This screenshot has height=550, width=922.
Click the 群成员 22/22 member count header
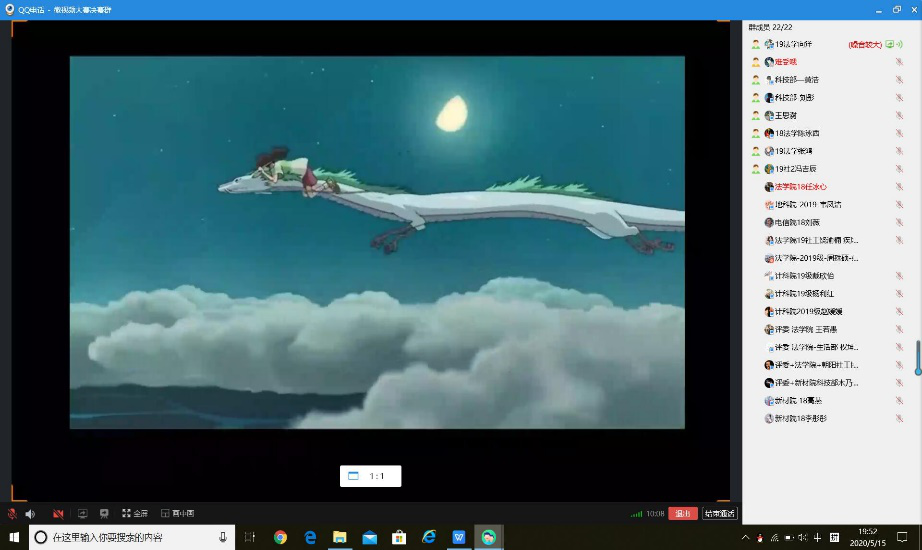point(770,27)
